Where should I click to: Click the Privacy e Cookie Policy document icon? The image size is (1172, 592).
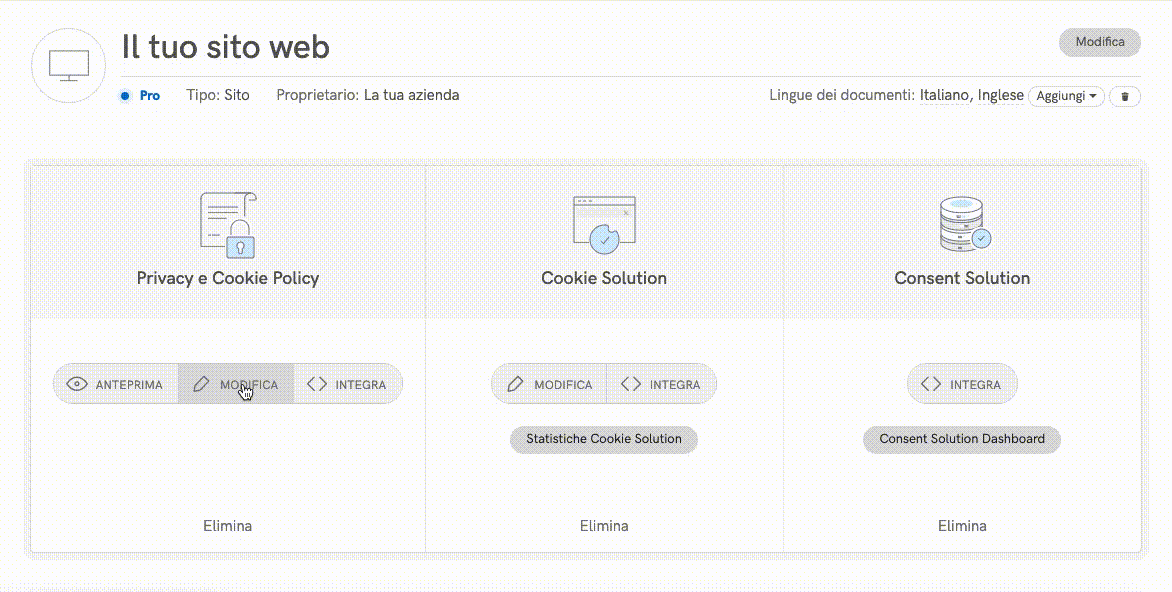[x=228, y=224]
